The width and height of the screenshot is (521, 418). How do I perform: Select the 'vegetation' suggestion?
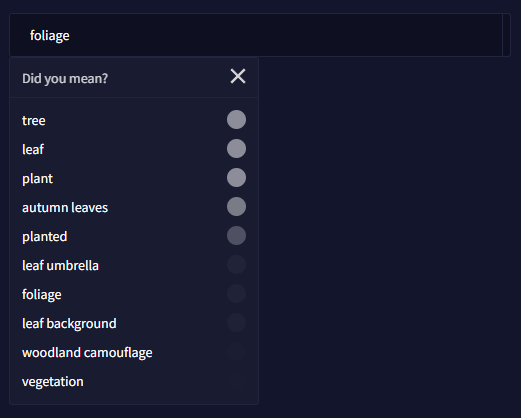[53, 382]
